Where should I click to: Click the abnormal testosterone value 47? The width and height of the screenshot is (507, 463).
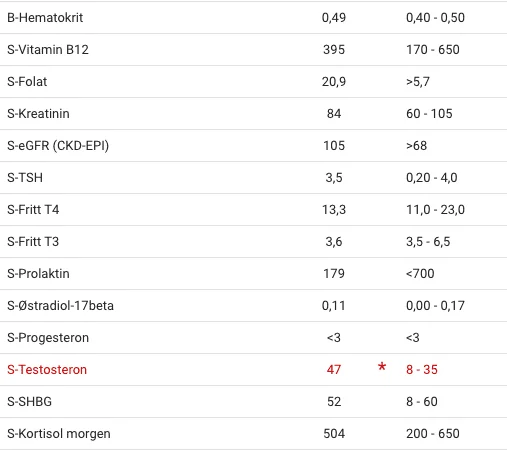click(334, 370)
